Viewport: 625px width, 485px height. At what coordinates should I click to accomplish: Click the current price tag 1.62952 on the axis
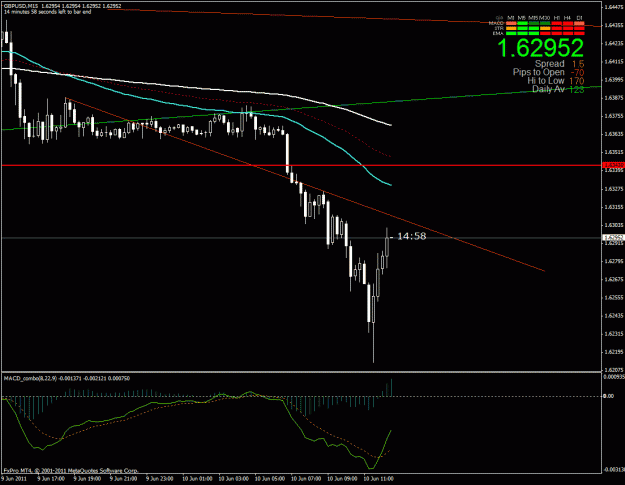point(613,238)
